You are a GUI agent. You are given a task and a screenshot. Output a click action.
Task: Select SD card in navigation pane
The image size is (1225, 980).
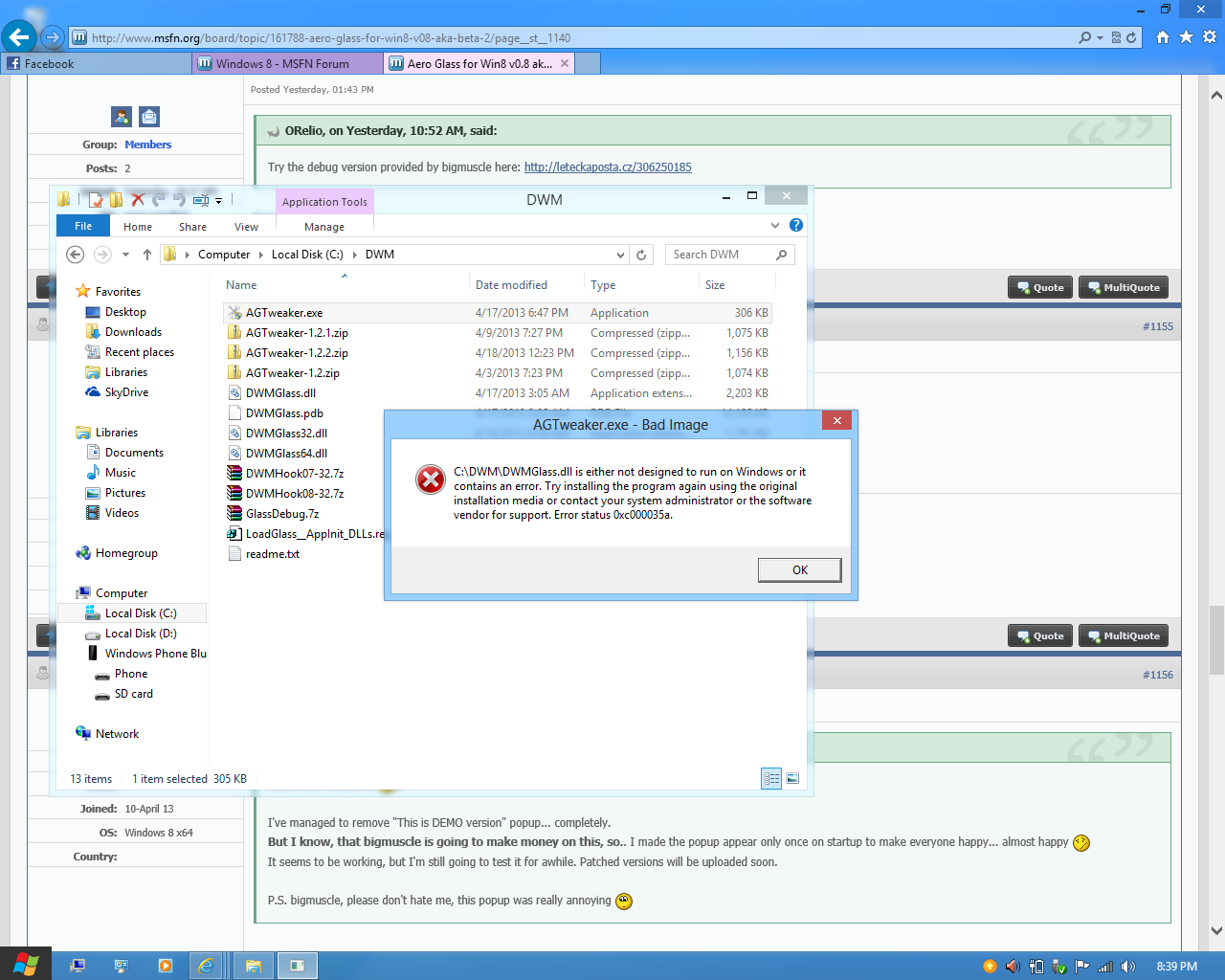coord(133,694)
